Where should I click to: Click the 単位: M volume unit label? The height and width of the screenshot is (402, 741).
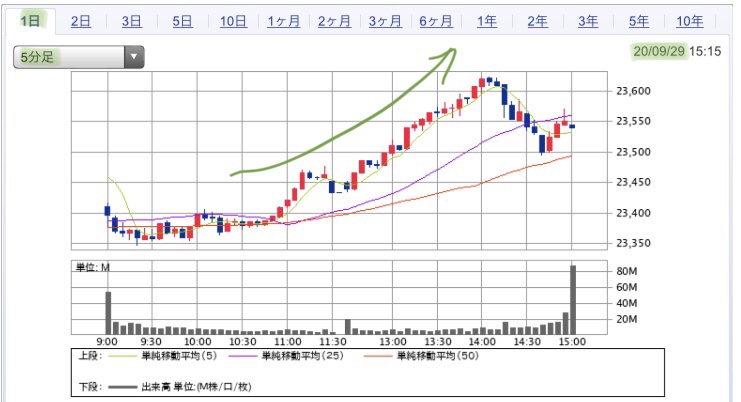click(93, 267)
